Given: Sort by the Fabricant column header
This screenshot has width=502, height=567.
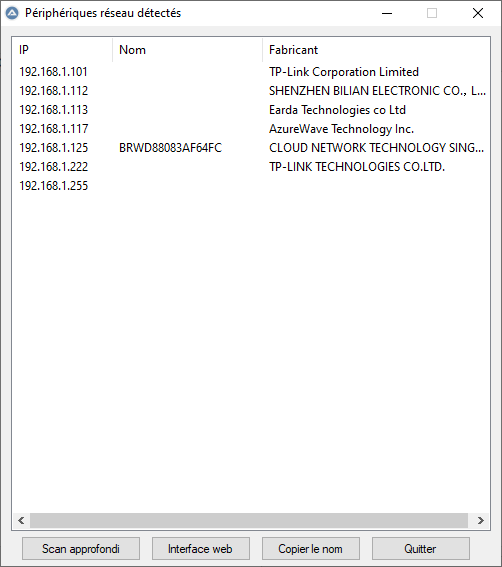Looking at the screenshot, I should pos(376,50).
